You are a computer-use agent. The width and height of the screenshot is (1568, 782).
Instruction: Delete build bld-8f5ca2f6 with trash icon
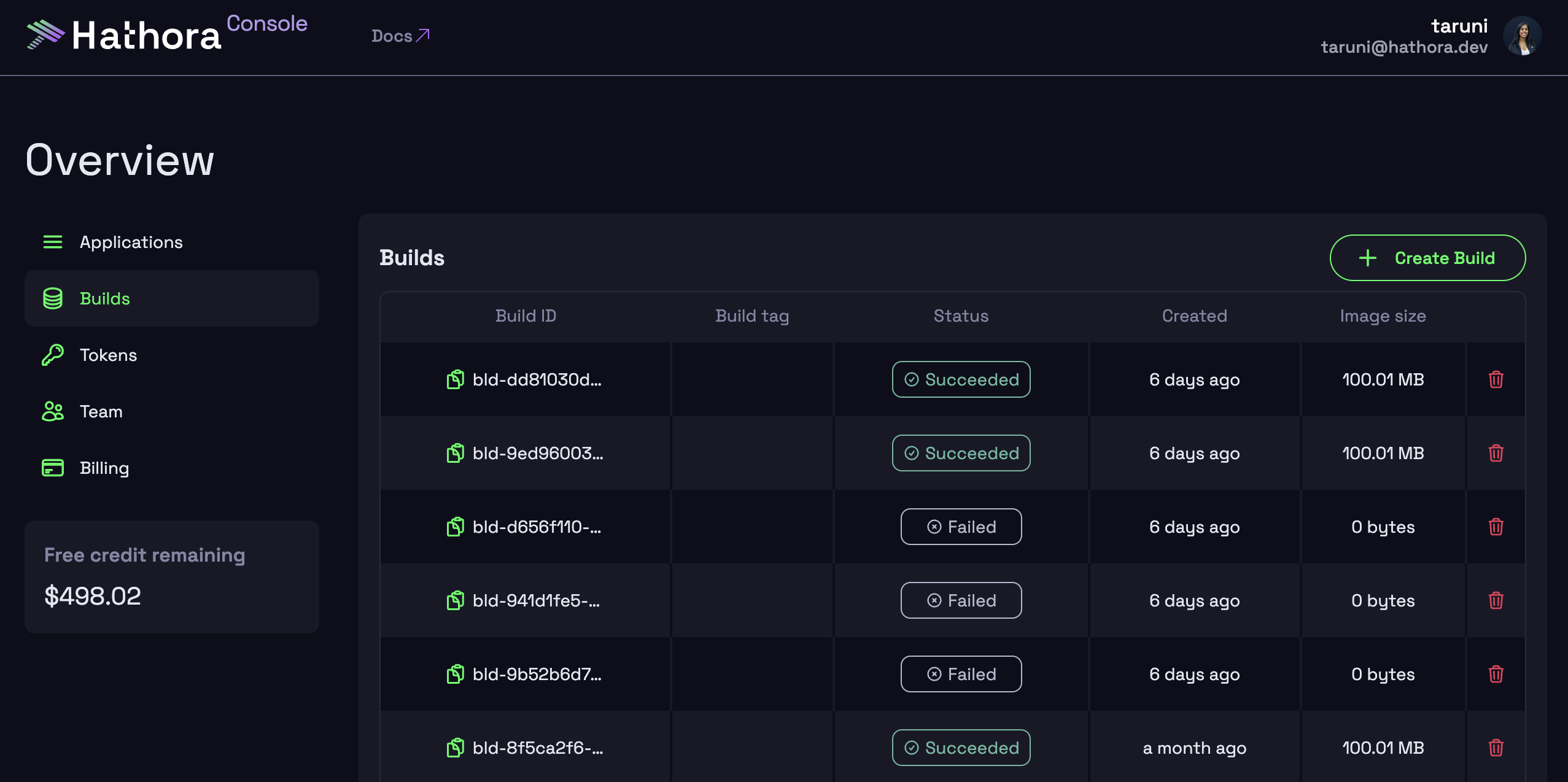[1496, 748]
